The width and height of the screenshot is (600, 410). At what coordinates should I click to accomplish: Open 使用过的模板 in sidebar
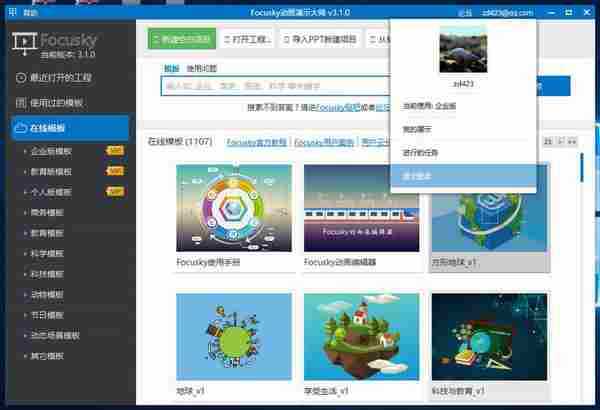click(x=56, y=103)
